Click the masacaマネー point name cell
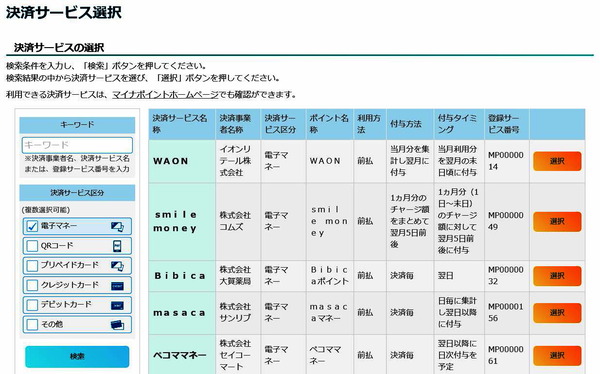The width and height of the screenshot is (600, 374). (329, 313)
